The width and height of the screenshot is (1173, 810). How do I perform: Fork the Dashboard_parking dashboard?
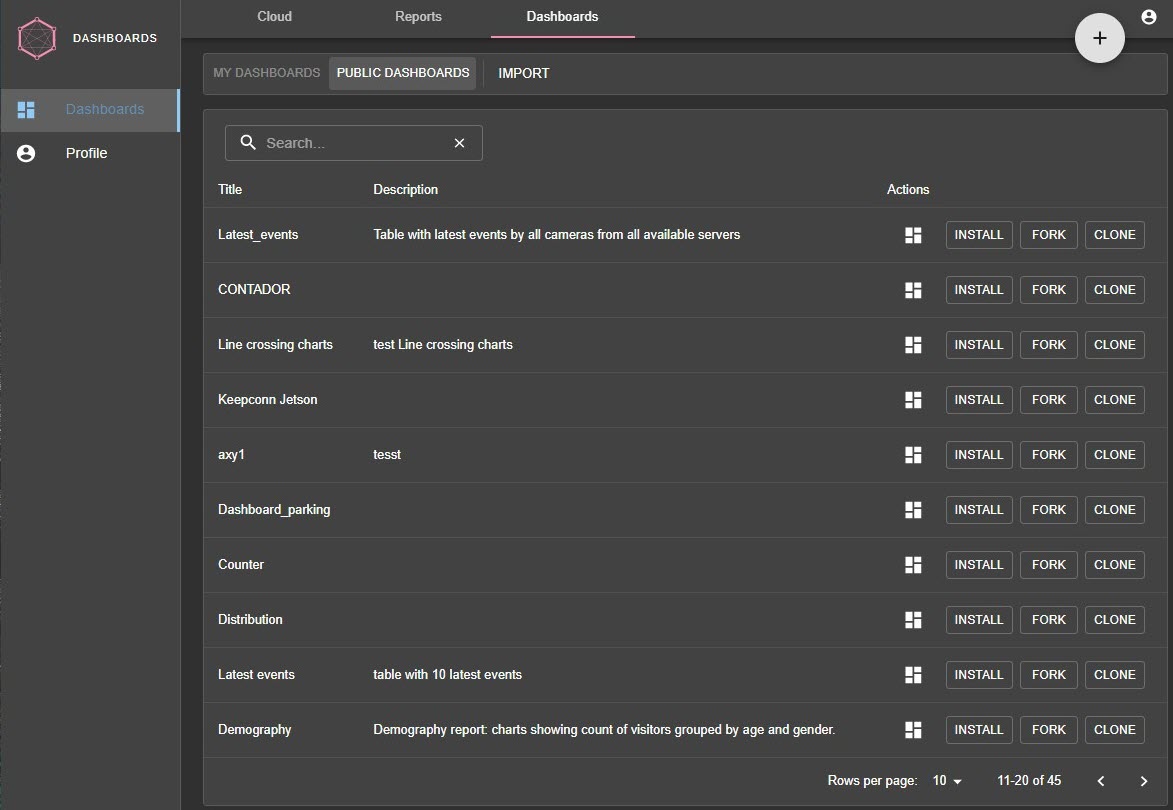tap(1048, 510)
